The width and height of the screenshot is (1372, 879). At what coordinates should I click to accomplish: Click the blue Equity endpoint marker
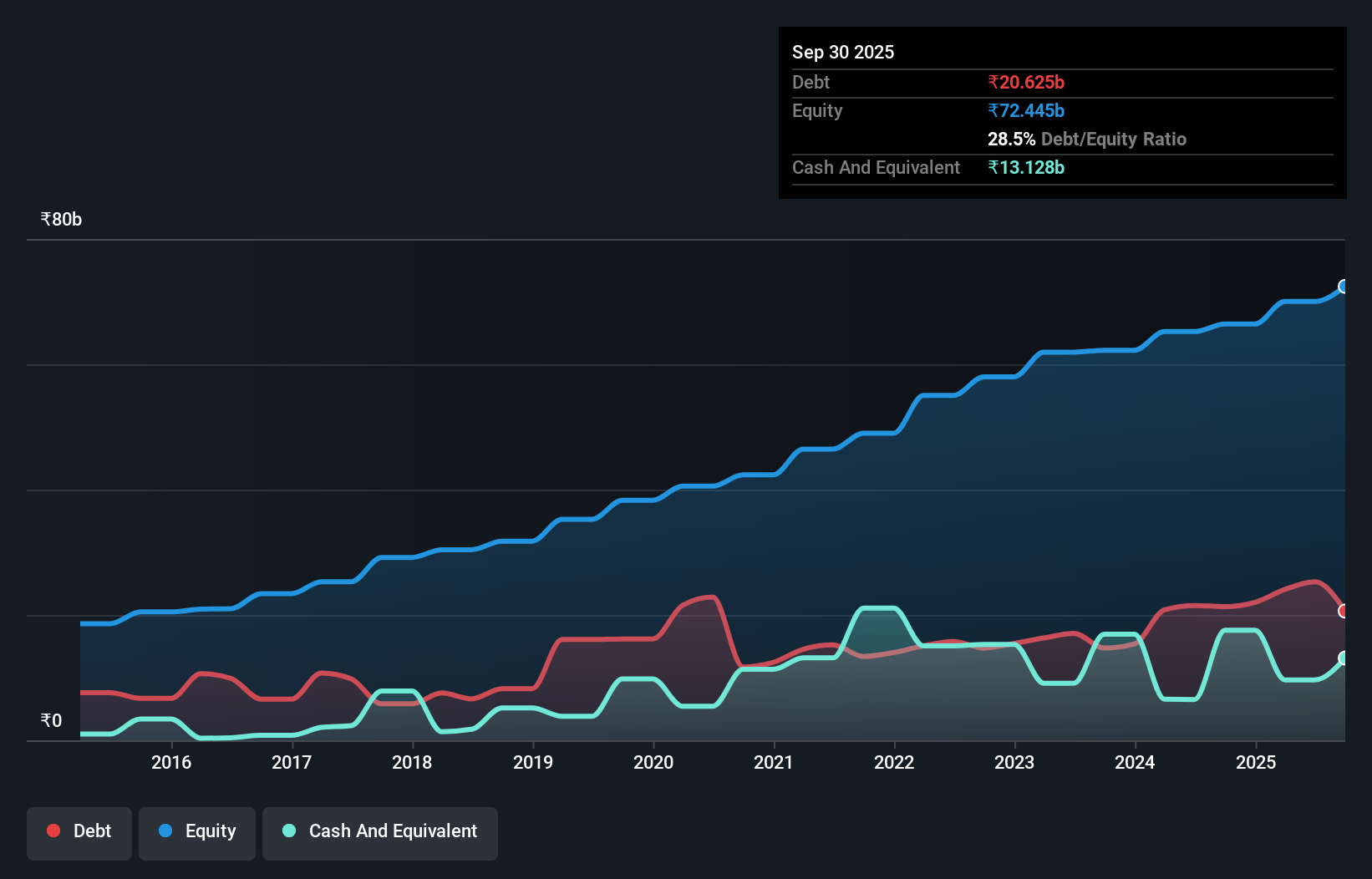(x=1344, y=287)
